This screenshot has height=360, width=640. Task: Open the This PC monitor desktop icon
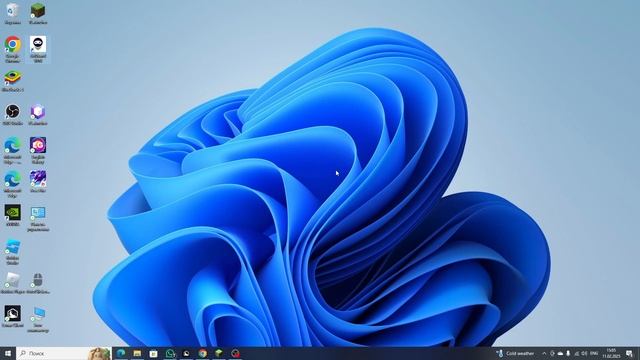(38, 320)
